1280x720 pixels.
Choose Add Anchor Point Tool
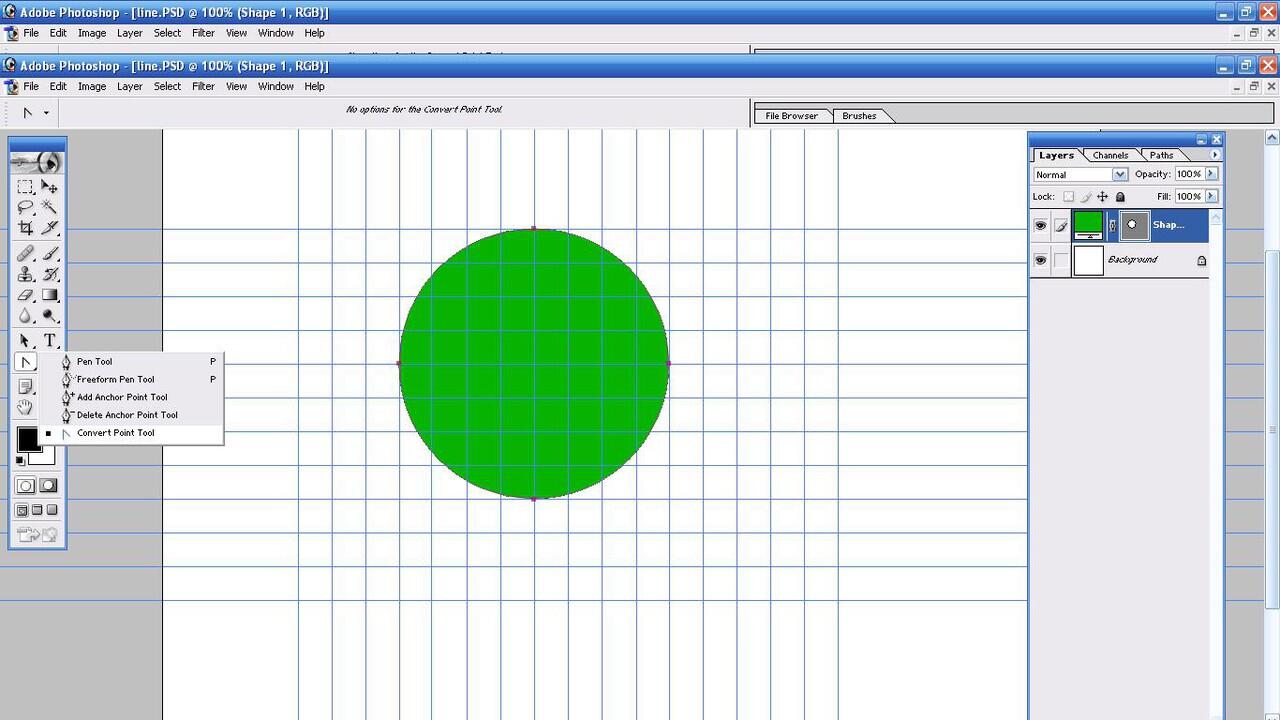[122, 397]
